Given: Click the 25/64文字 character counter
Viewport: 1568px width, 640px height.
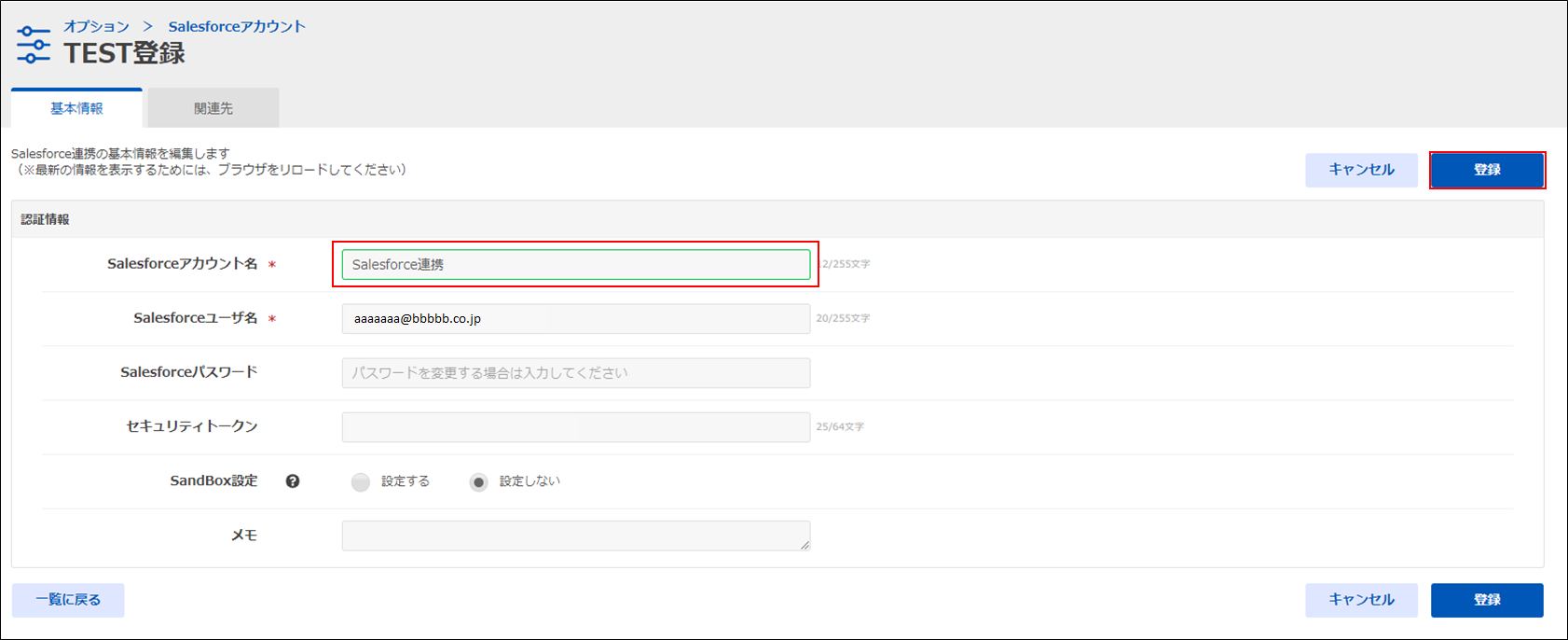Looking at the screenshot, I should tap(840, 426).
